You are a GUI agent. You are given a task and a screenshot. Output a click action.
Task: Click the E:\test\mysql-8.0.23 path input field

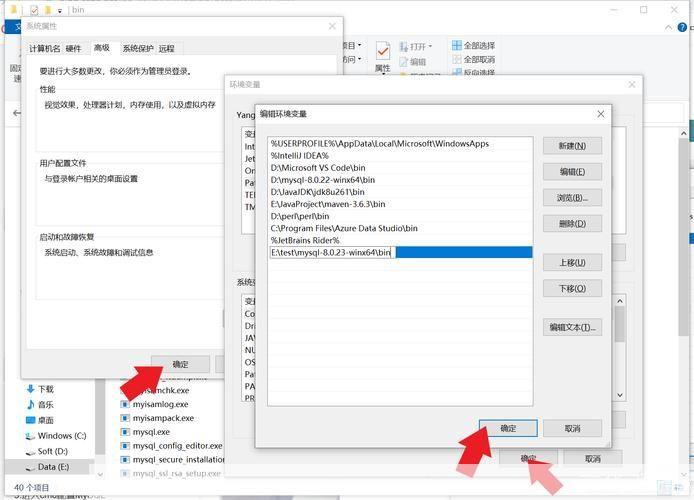pyautogui.click(x=332, y=253)
